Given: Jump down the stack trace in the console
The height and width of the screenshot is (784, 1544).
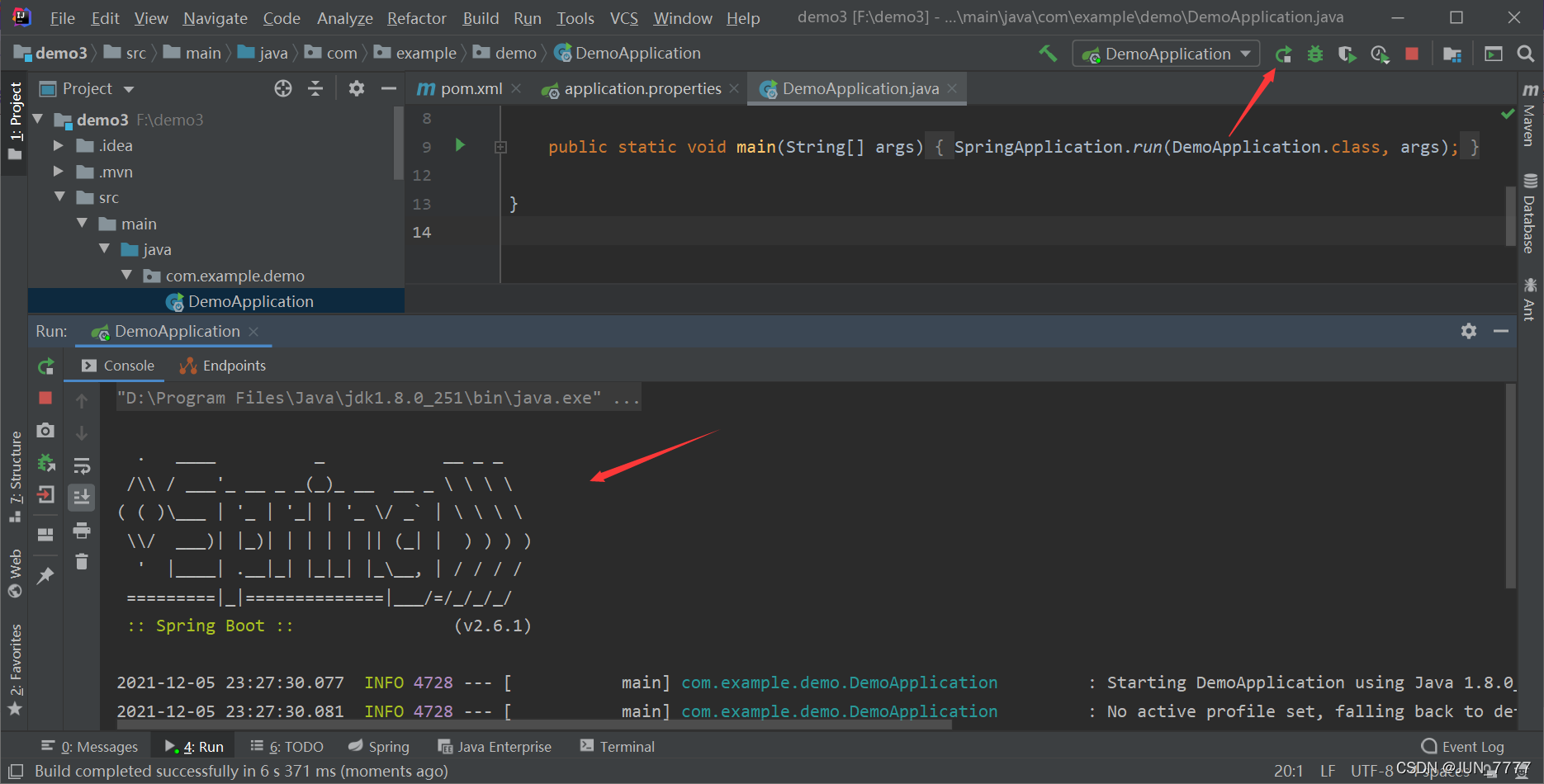Looking at the screenshot, I should [82, 433].
